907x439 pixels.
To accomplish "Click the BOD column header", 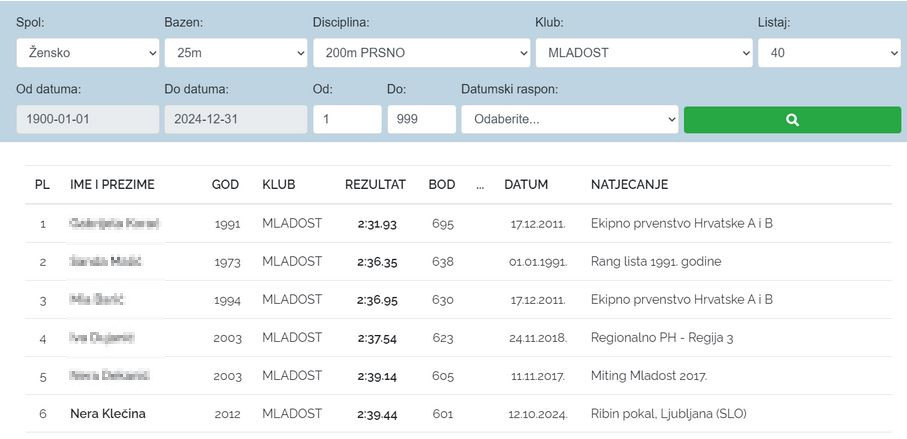I will 441,185.
